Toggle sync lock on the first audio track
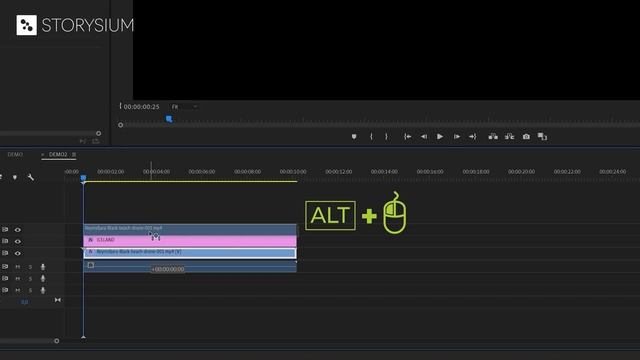The height and width of the screenshot is (360, 640). pyautogui.click(x=5, y=267)
